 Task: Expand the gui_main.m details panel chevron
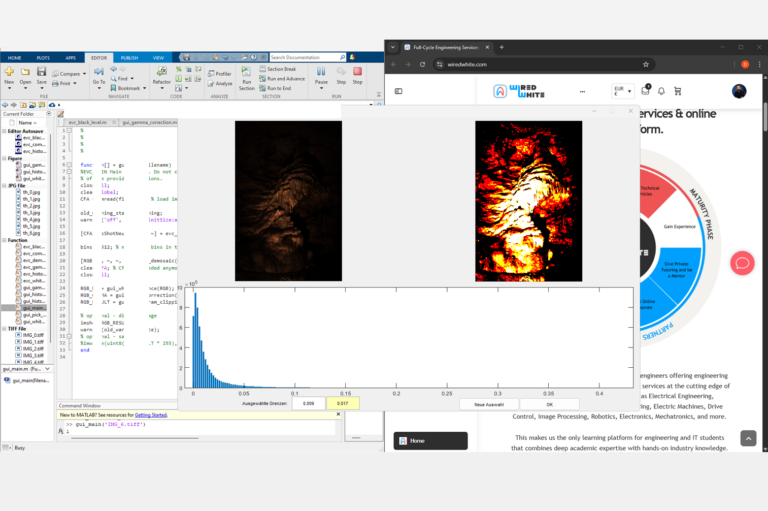[x=48, y=369]
